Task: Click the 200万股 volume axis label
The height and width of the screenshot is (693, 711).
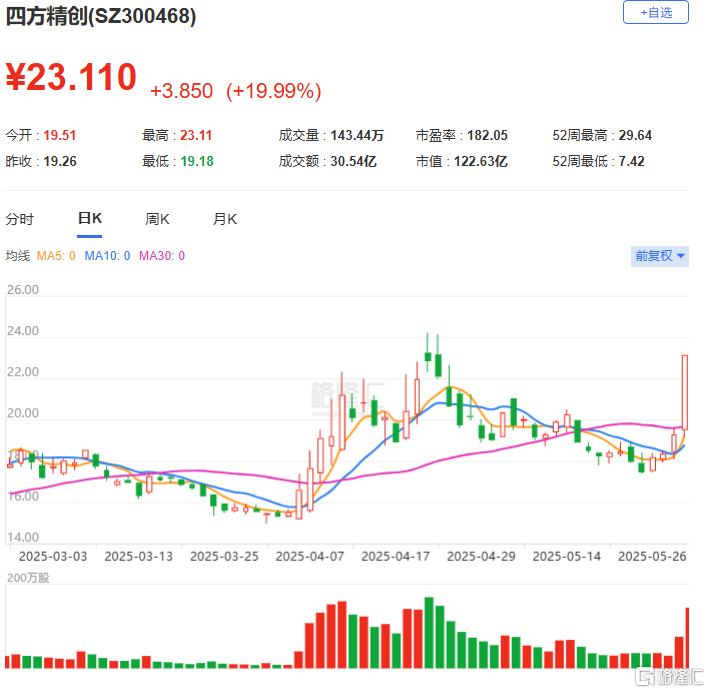Action: point(28,578)
